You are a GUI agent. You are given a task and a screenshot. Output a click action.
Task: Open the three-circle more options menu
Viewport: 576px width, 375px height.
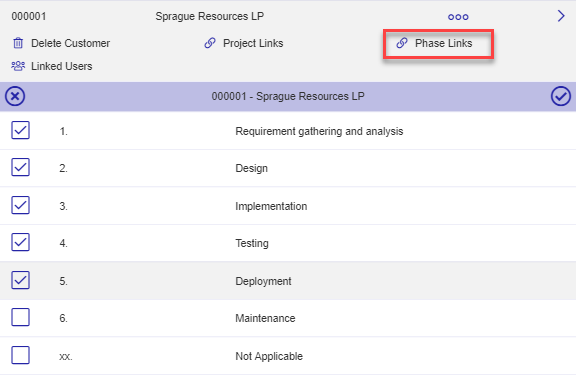click(x=458, y=17)
